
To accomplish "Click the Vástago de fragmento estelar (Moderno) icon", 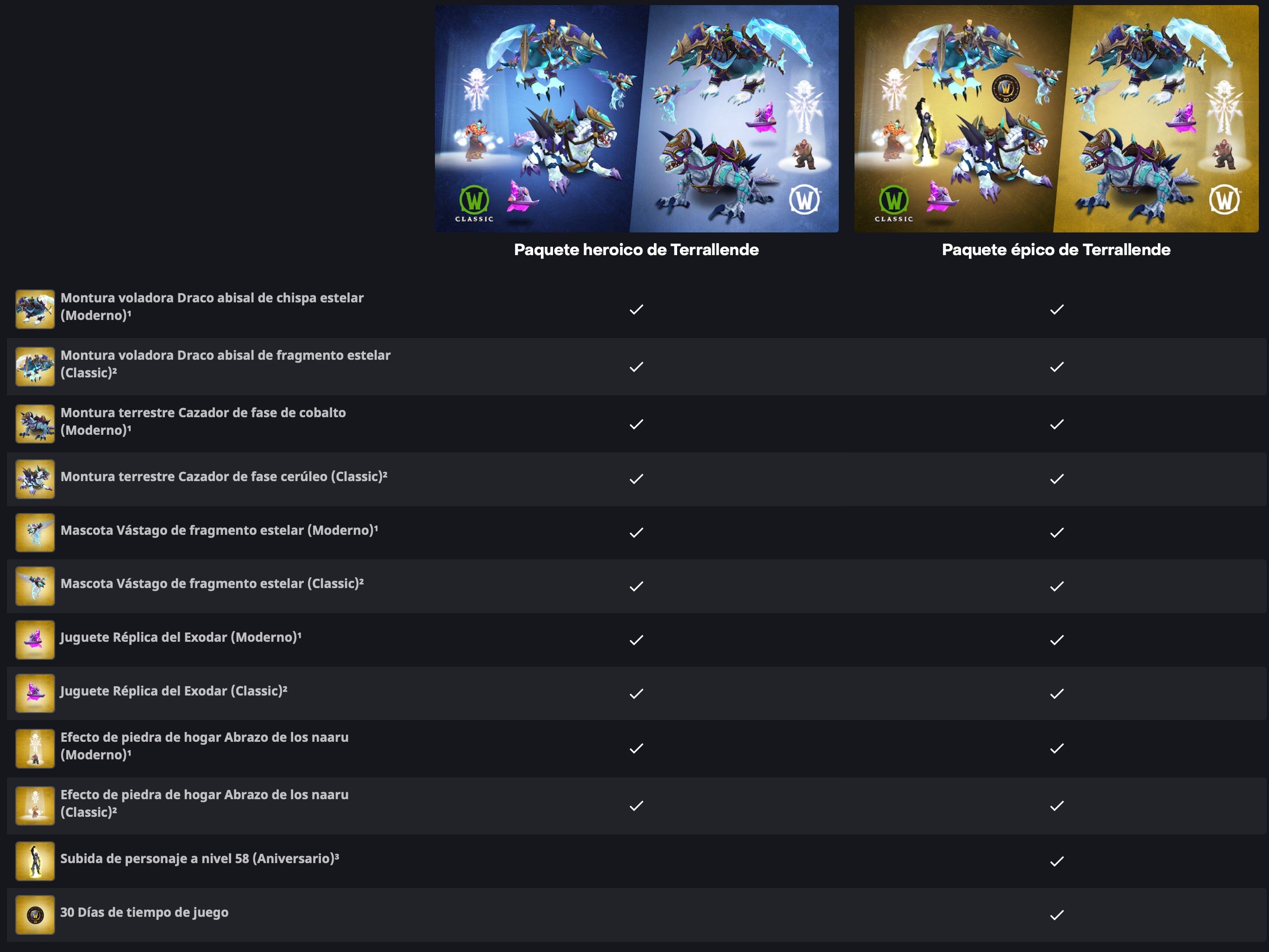I will tap(35, 532).
